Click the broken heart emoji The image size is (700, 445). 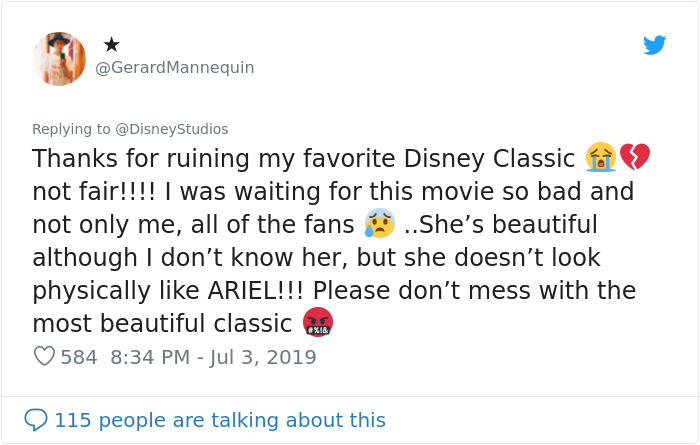pyautogui.click(x=635, y=157)
